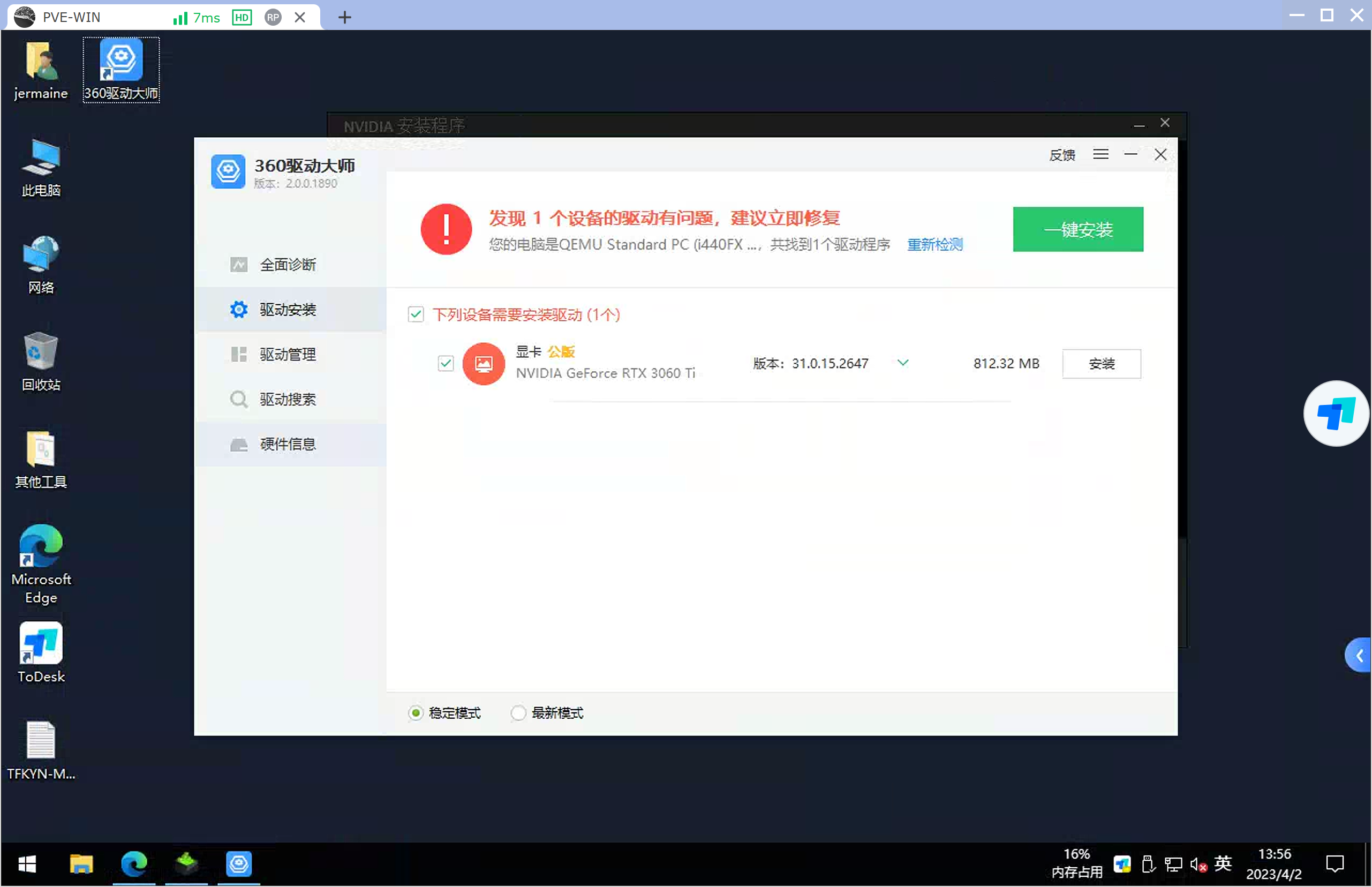
Task: Open the 驱动管理 section
Action: point(290,354)
